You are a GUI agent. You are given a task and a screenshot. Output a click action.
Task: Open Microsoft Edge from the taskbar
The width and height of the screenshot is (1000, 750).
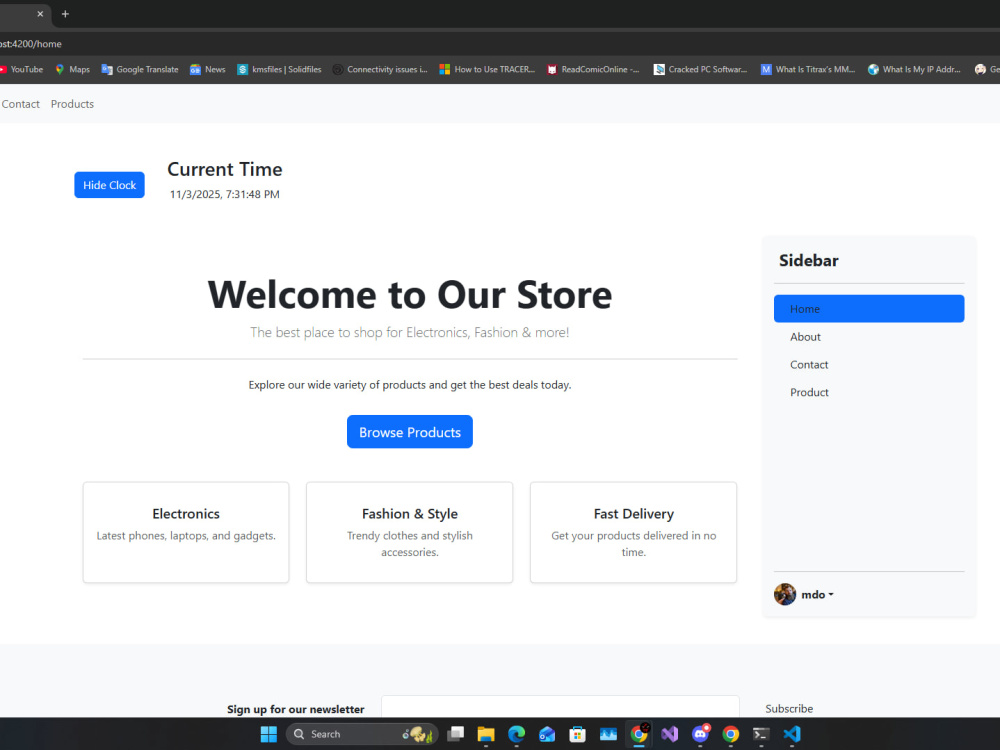[517, 734]
